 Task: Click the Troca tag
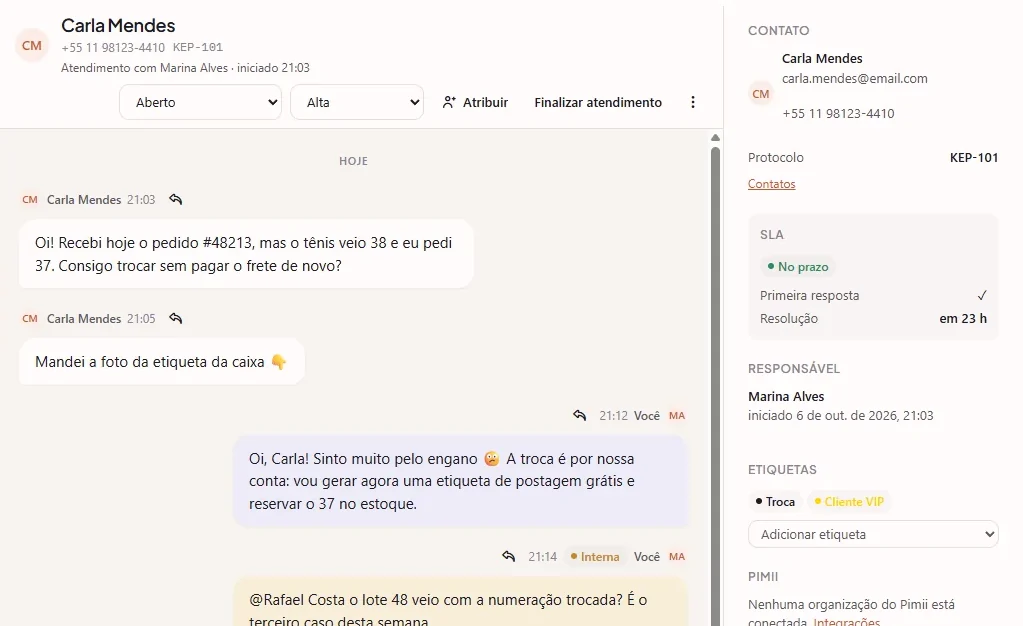click(x=775, y=501)
